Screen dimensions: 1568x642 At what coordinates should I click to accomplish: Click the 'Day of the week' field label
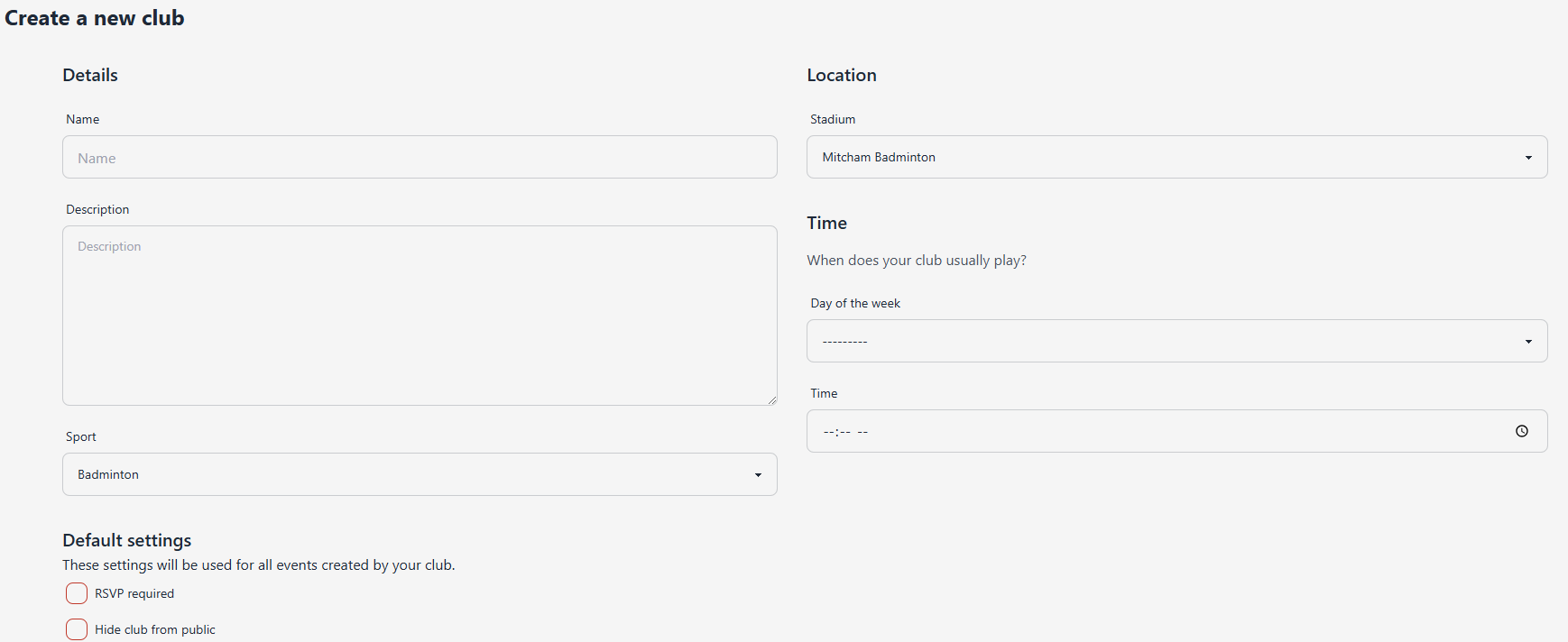click(x=855, y=303)
